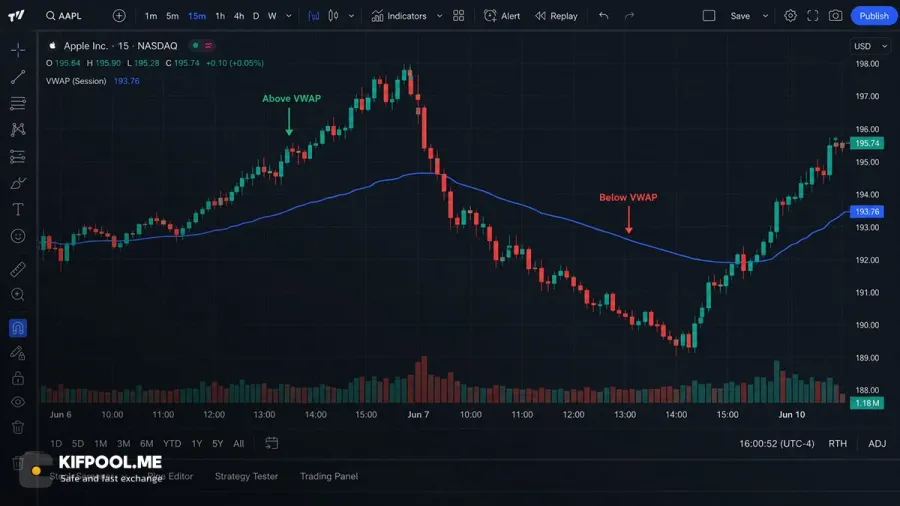The width and height of the screenshot is (900, 506).
Task: Select the ruler measure tool
Action: (18, 269)
